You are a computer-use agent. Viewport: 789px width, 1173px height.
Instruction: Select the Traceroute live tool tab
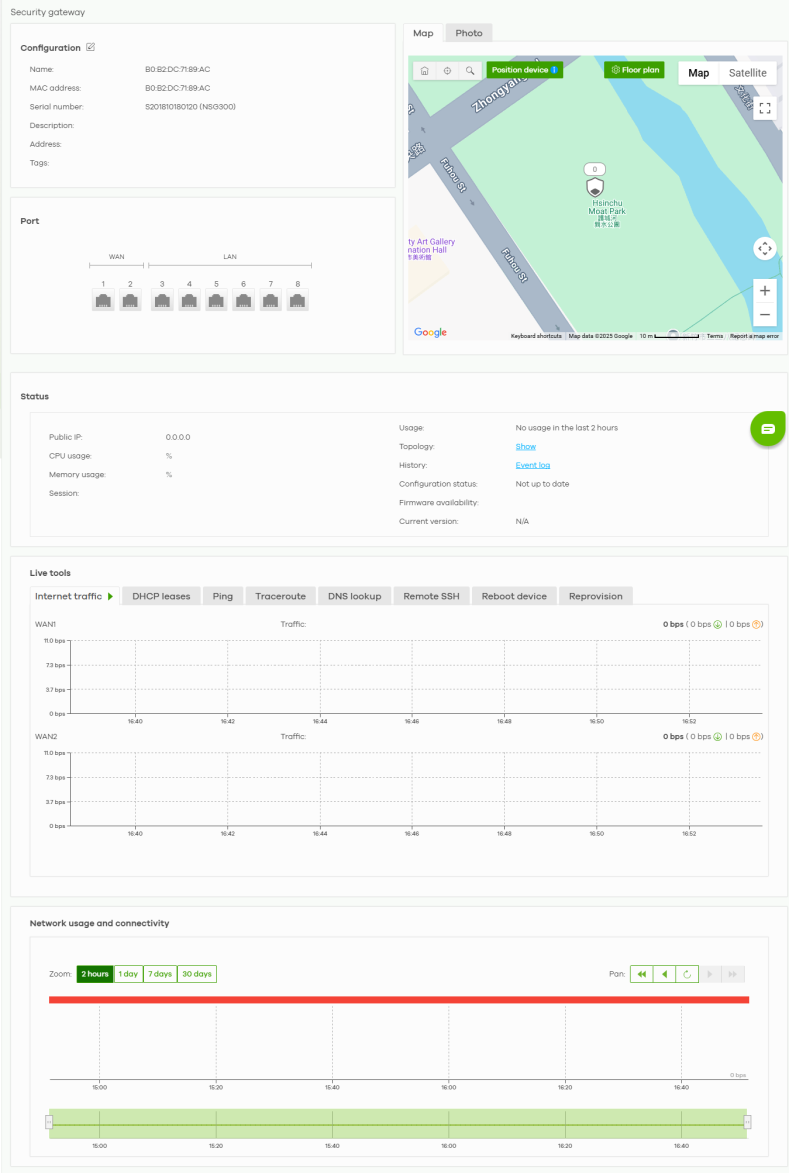pos(280,596)
